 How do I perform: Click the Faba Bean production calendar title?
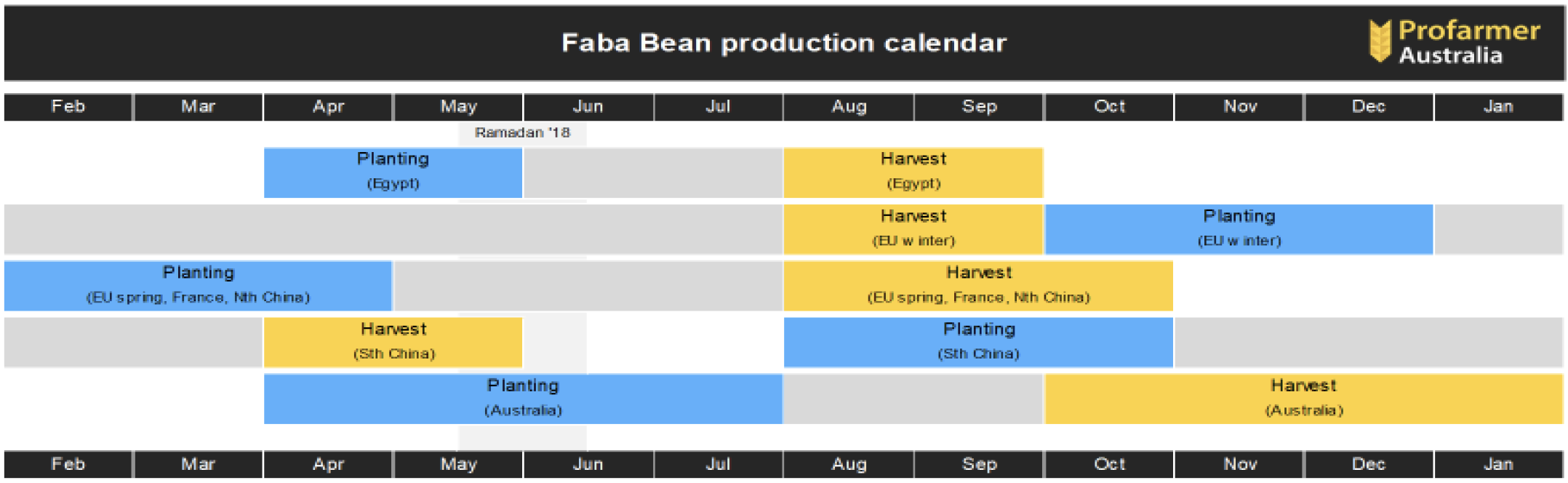coord(784,43)
